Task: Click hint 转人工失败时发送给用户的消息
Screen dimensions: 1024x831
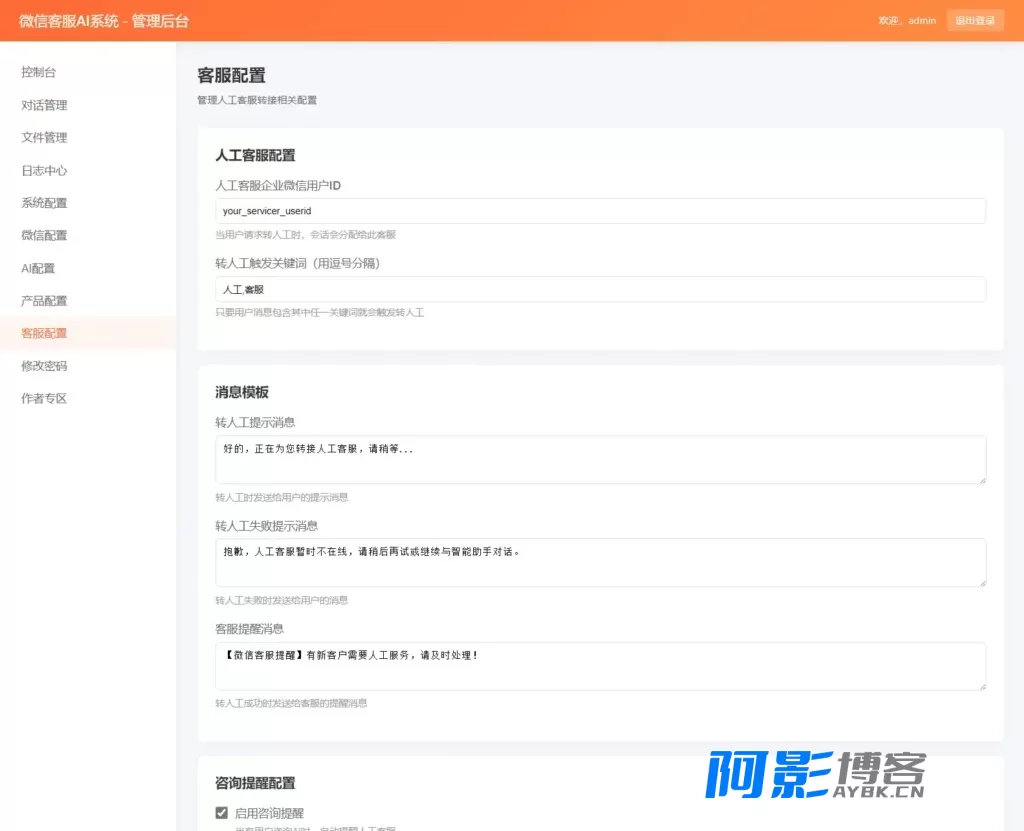Action: (281, 600)
